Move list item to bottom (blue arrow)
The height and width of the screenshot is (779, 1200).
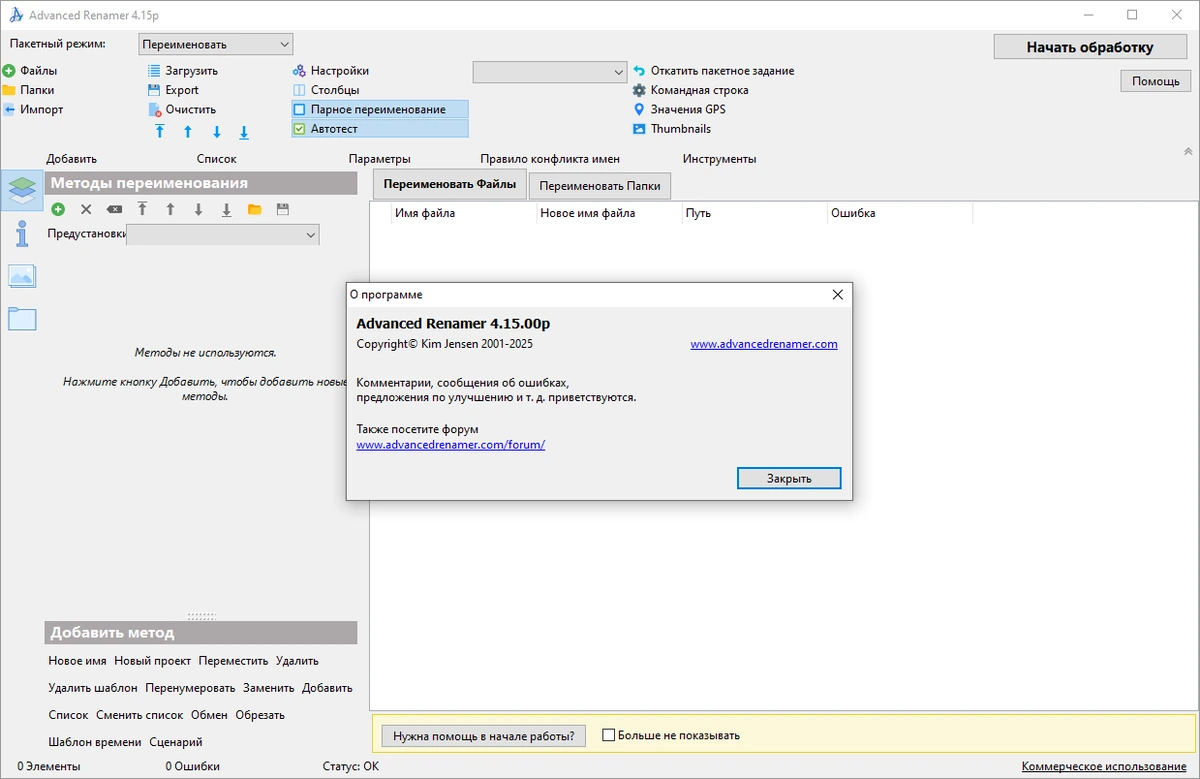(x=244, y=132)
